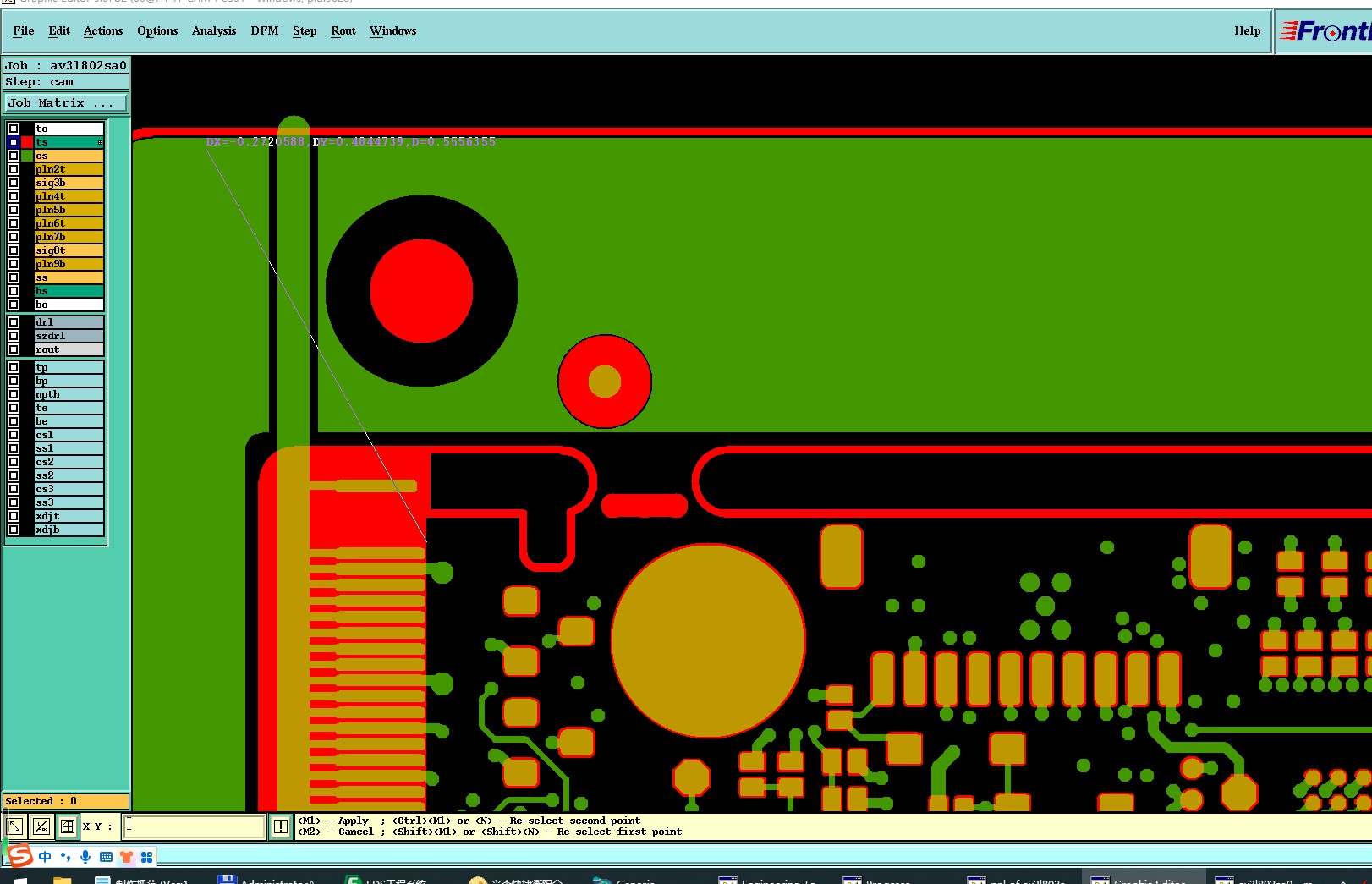Open the Edit menu

click(x=59, y=30)
